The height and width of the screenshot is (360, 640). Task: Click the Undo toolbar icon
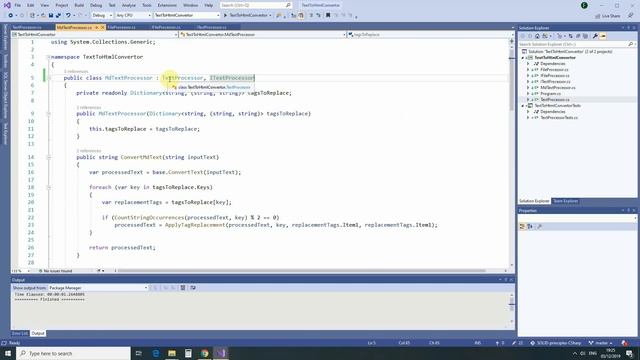coord(68,16)
